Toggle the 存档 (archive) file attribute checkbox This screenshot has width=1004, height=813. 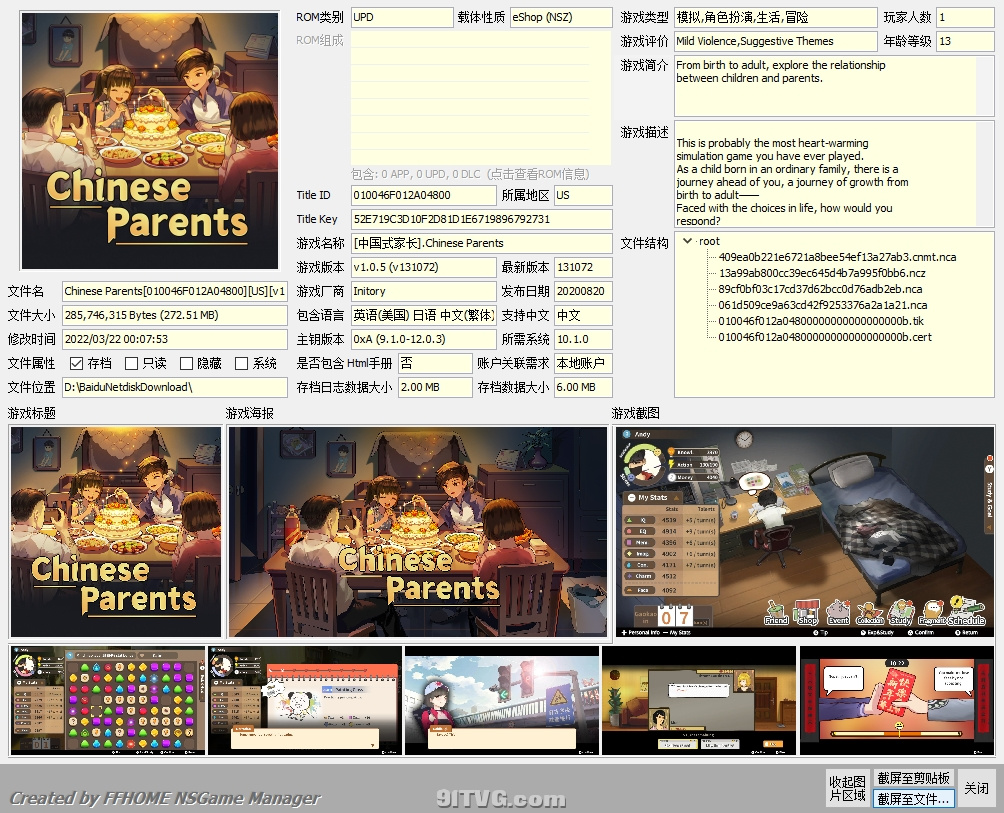(x=76, y=364)
